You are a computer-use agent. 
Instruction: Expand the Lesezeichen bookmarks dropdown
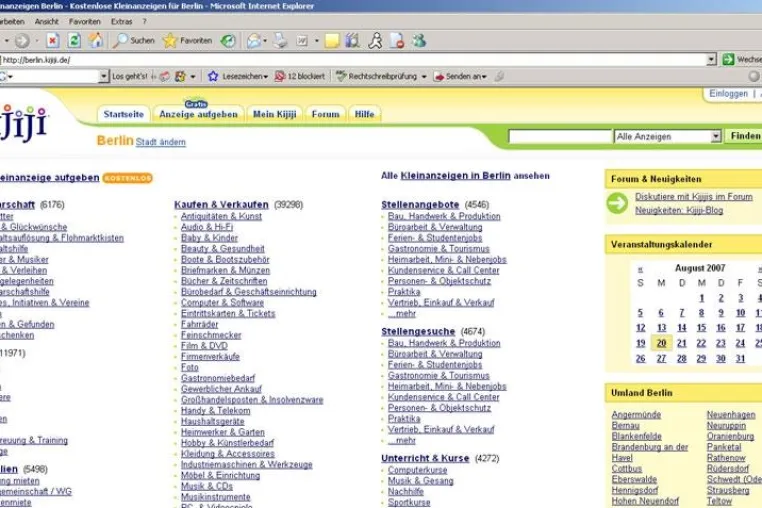238,76
